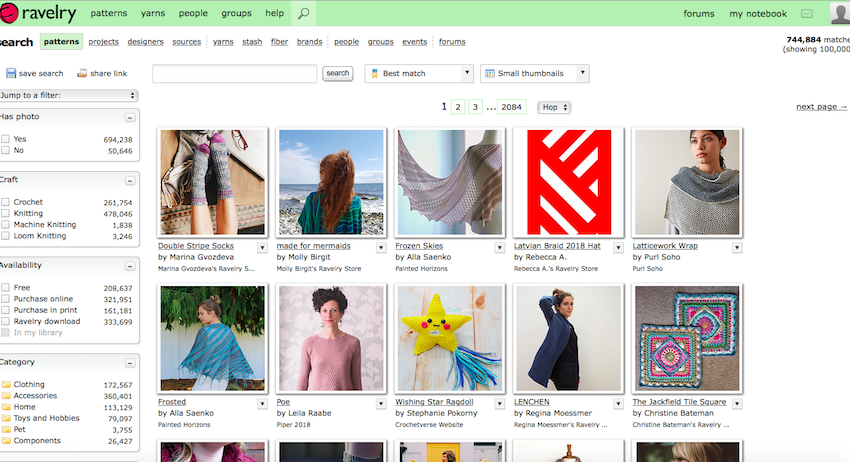850x462 pixels.
Task: Check the Has photo Yes checkbox
Action: (5, 139)
